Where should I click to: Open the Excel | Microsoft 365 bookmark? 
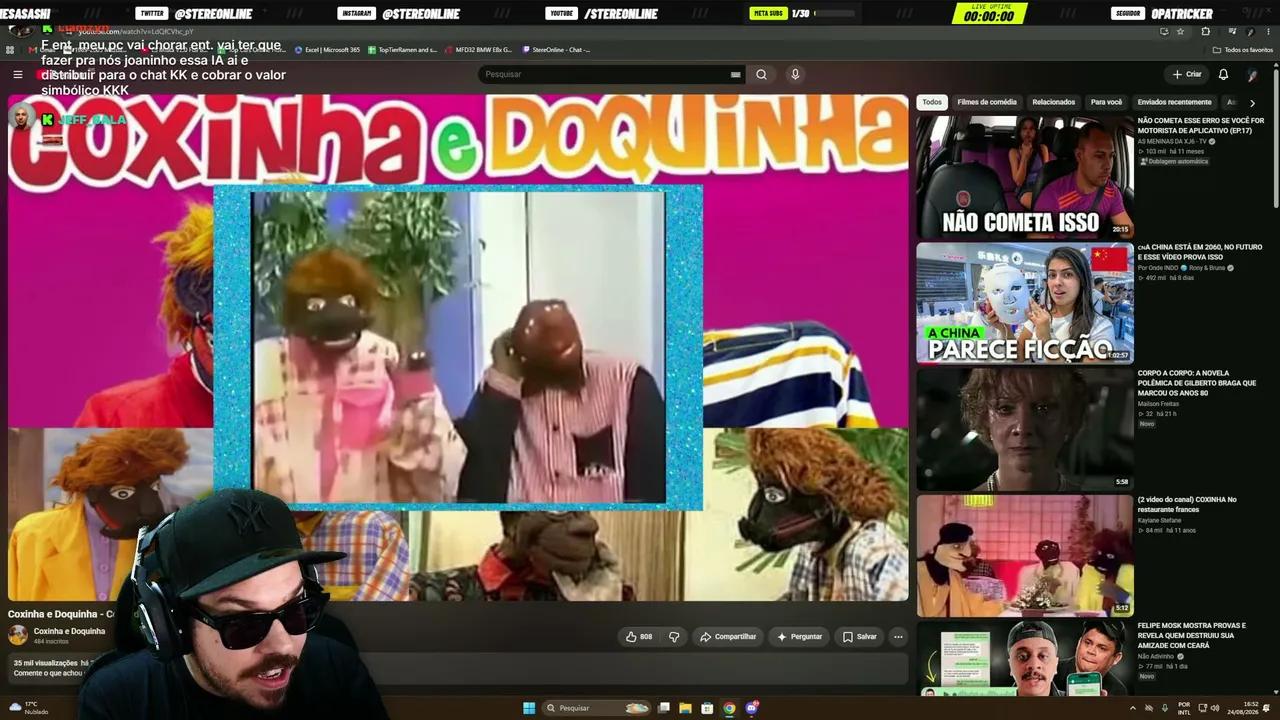[326, 49]
